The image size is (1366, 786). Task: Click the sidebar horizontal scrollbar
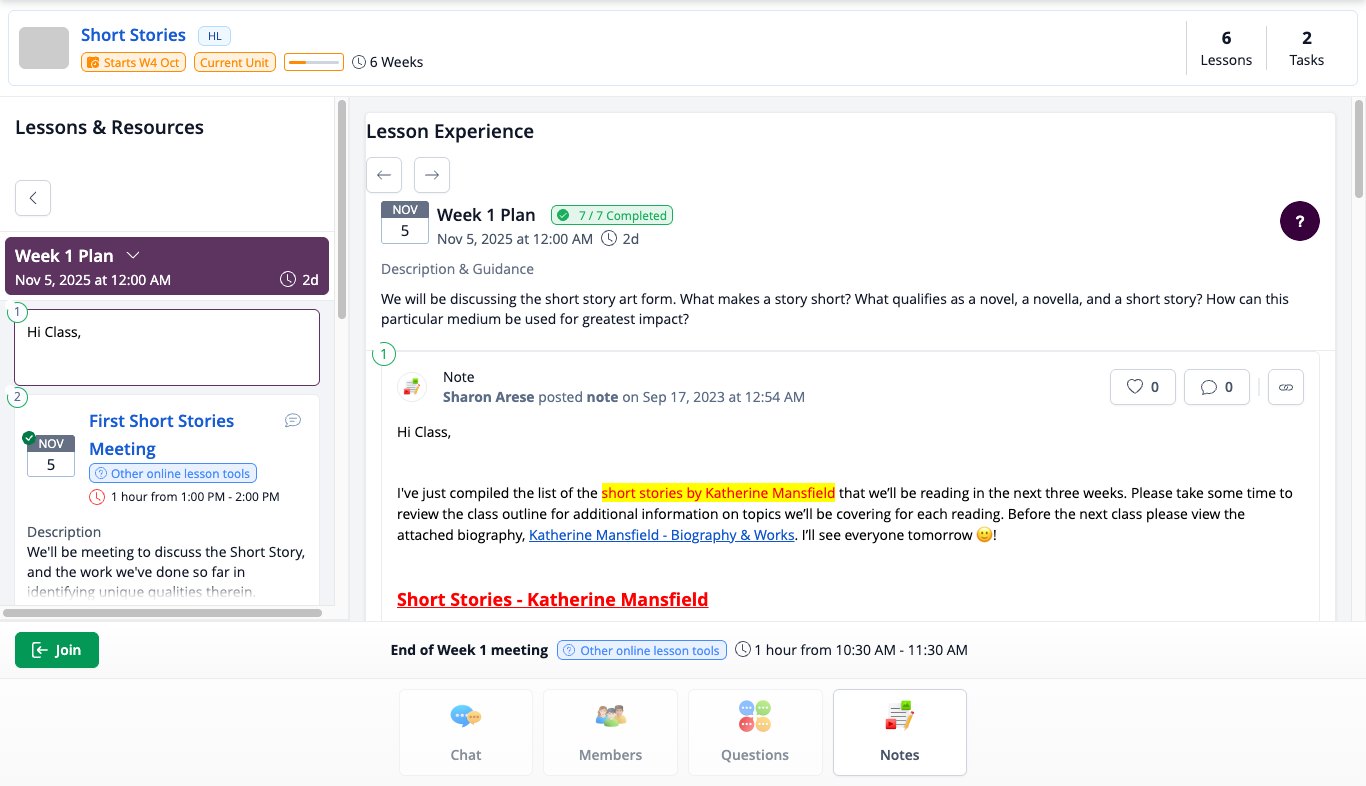(x=162, y=613)
